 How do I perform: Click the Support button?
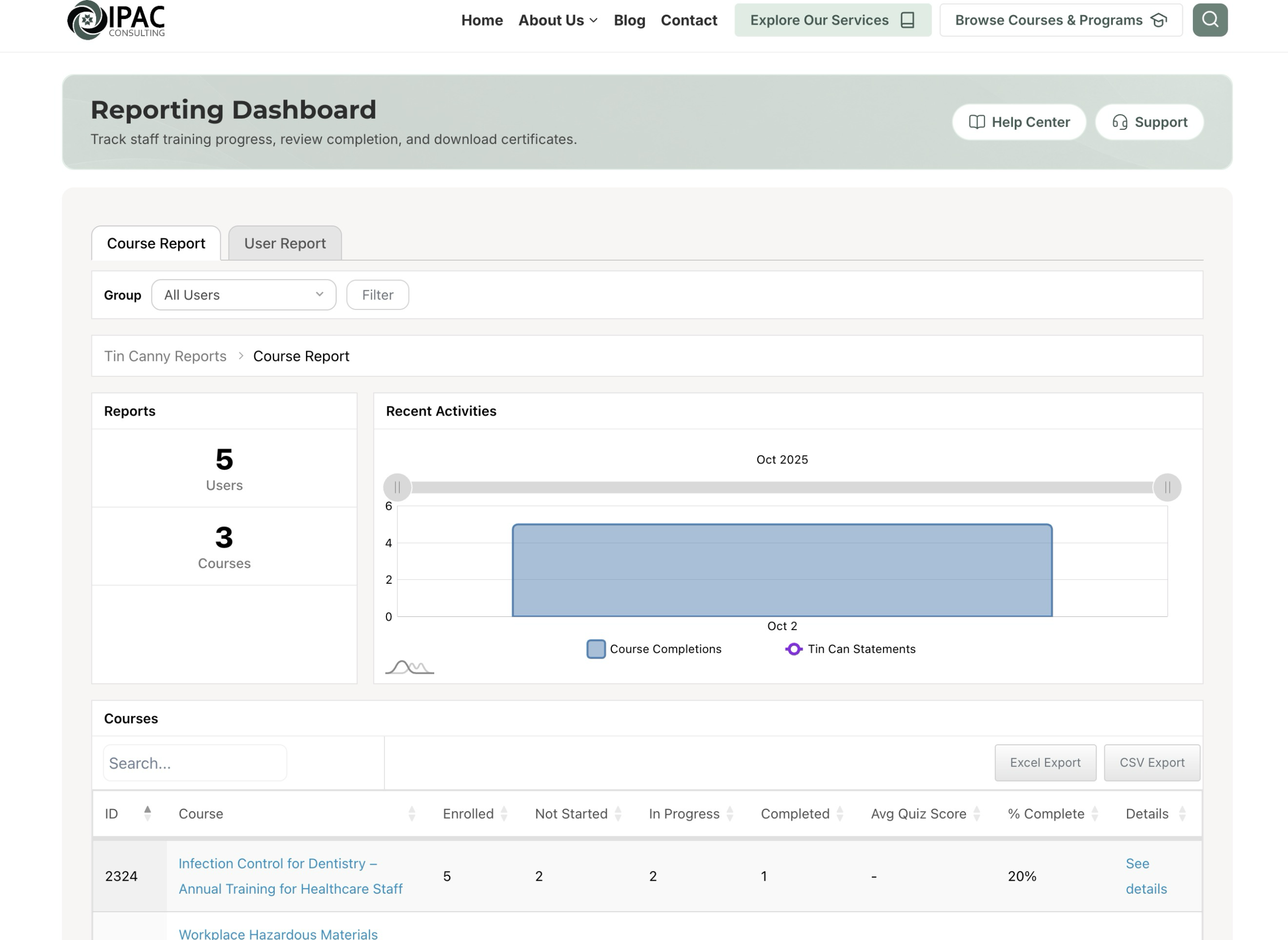(x=1149, y=122)
